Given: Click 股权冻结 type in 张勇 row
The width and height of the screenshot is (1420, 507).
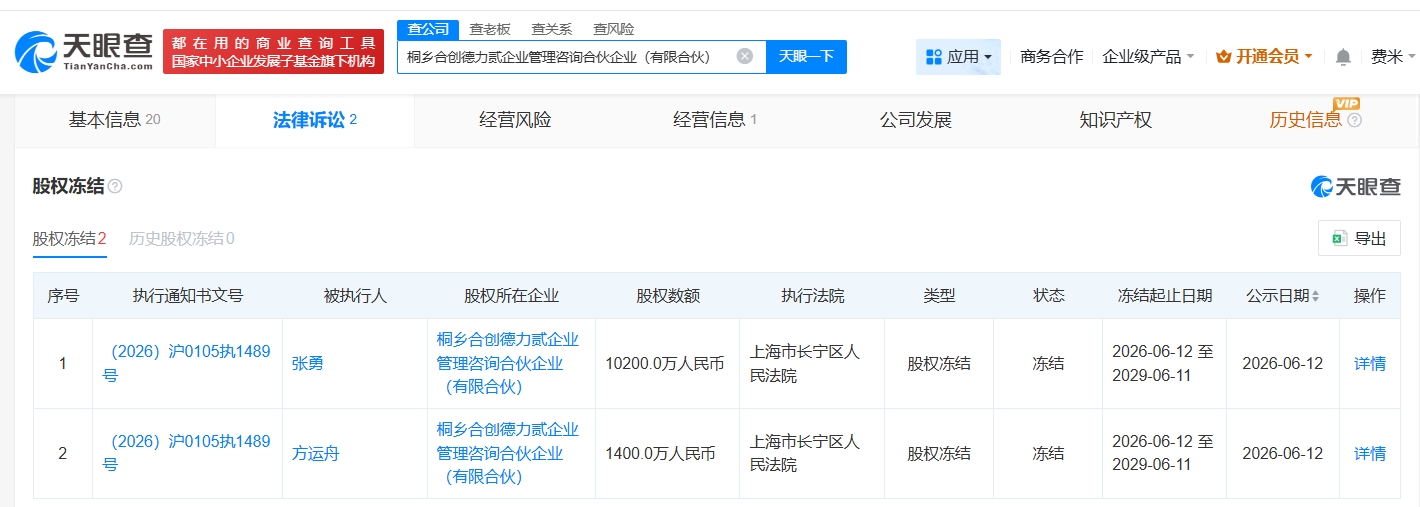Looking at the screenshot, I should (x=939, y=364).
